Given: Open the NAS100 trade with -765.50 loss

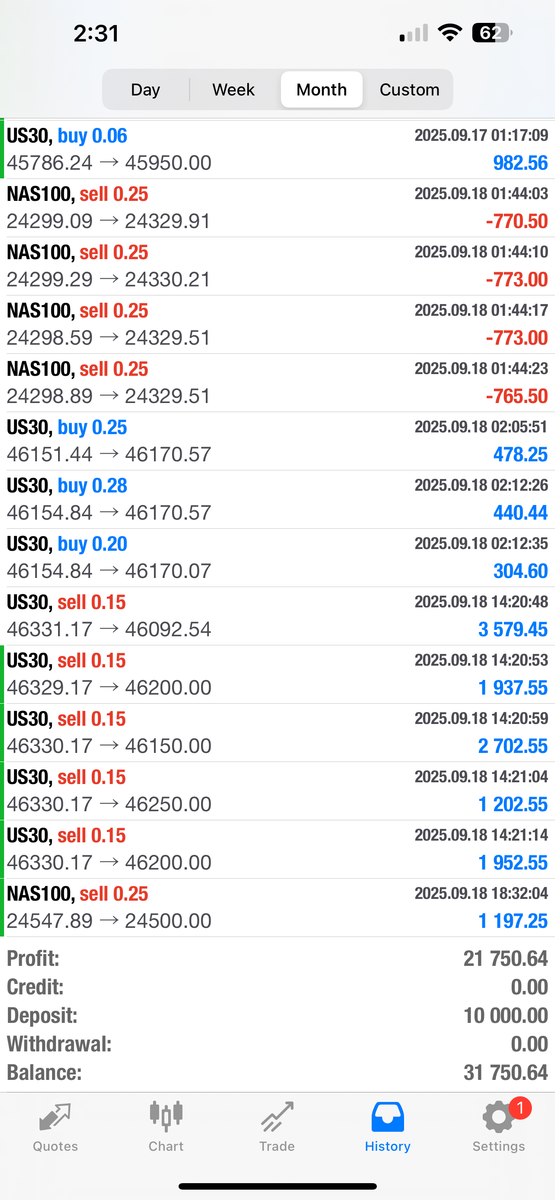Looking at the screenshot, I should [277, 382].
